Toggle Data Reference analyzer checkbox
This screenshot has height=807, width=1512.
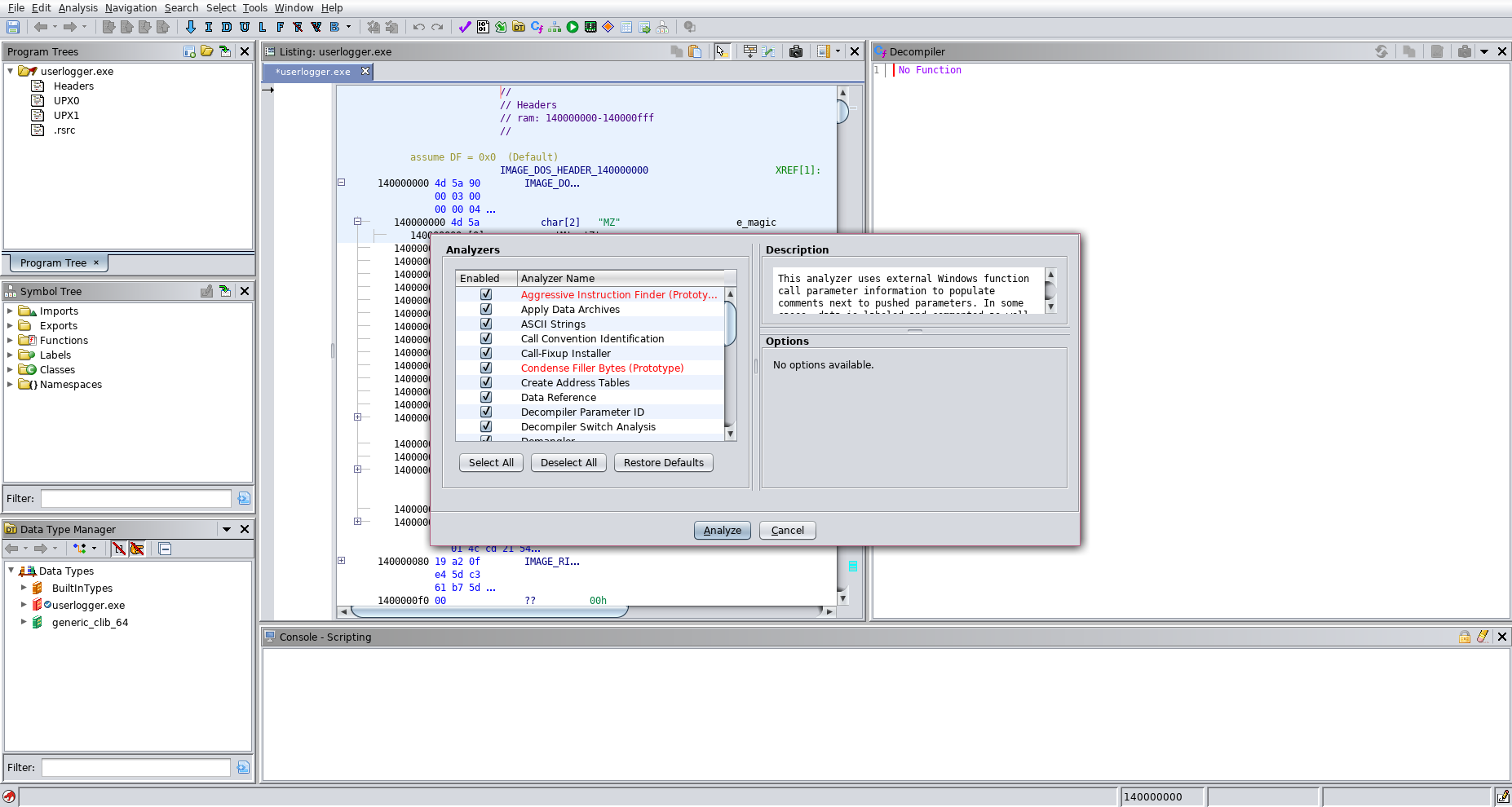(486, 397)
